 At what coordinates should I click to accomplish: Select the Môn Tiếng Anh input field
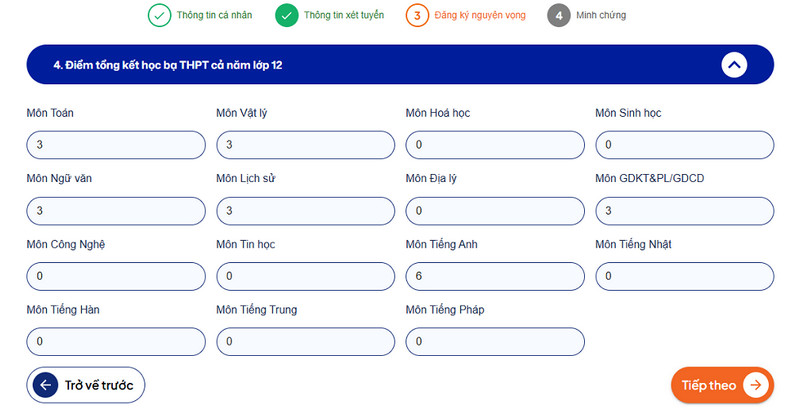coord(495,276)
